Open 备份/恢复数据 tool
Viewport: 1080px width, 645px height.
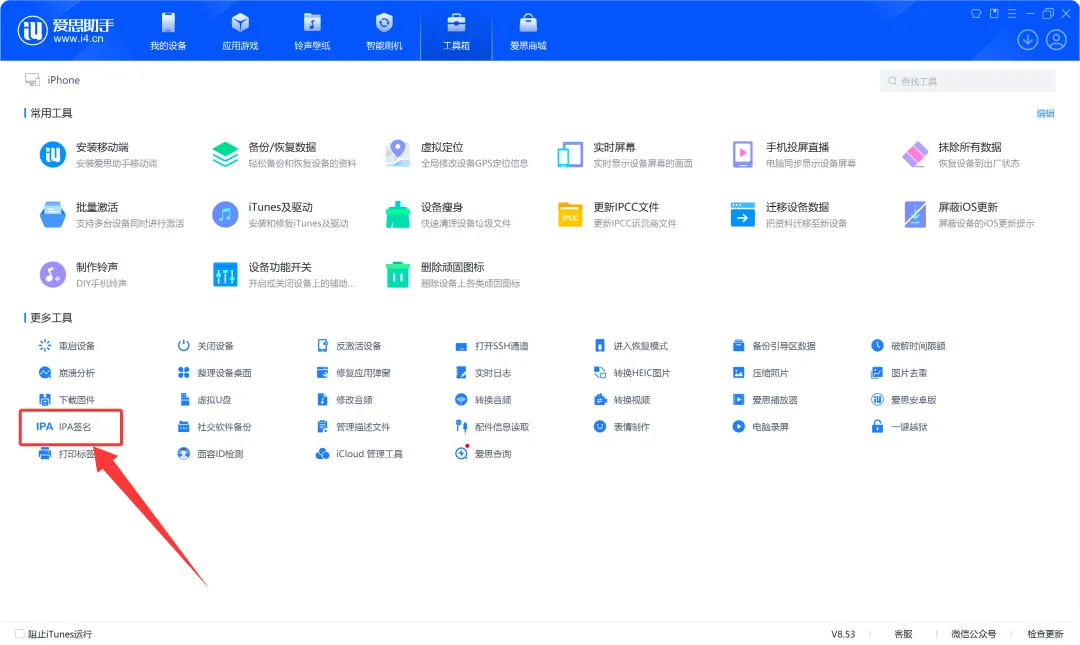tap(284, 154)
